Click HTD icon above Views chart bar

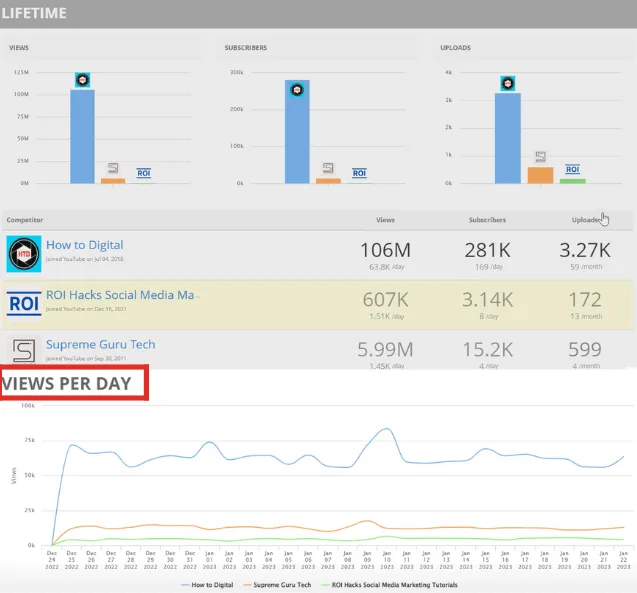pos(82,80)
